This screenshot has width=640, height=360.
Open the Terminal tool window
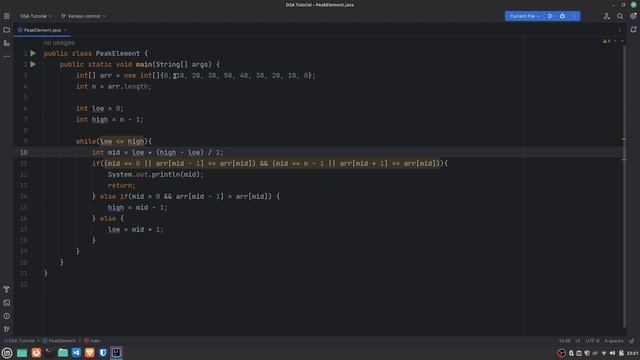(7, 303)
